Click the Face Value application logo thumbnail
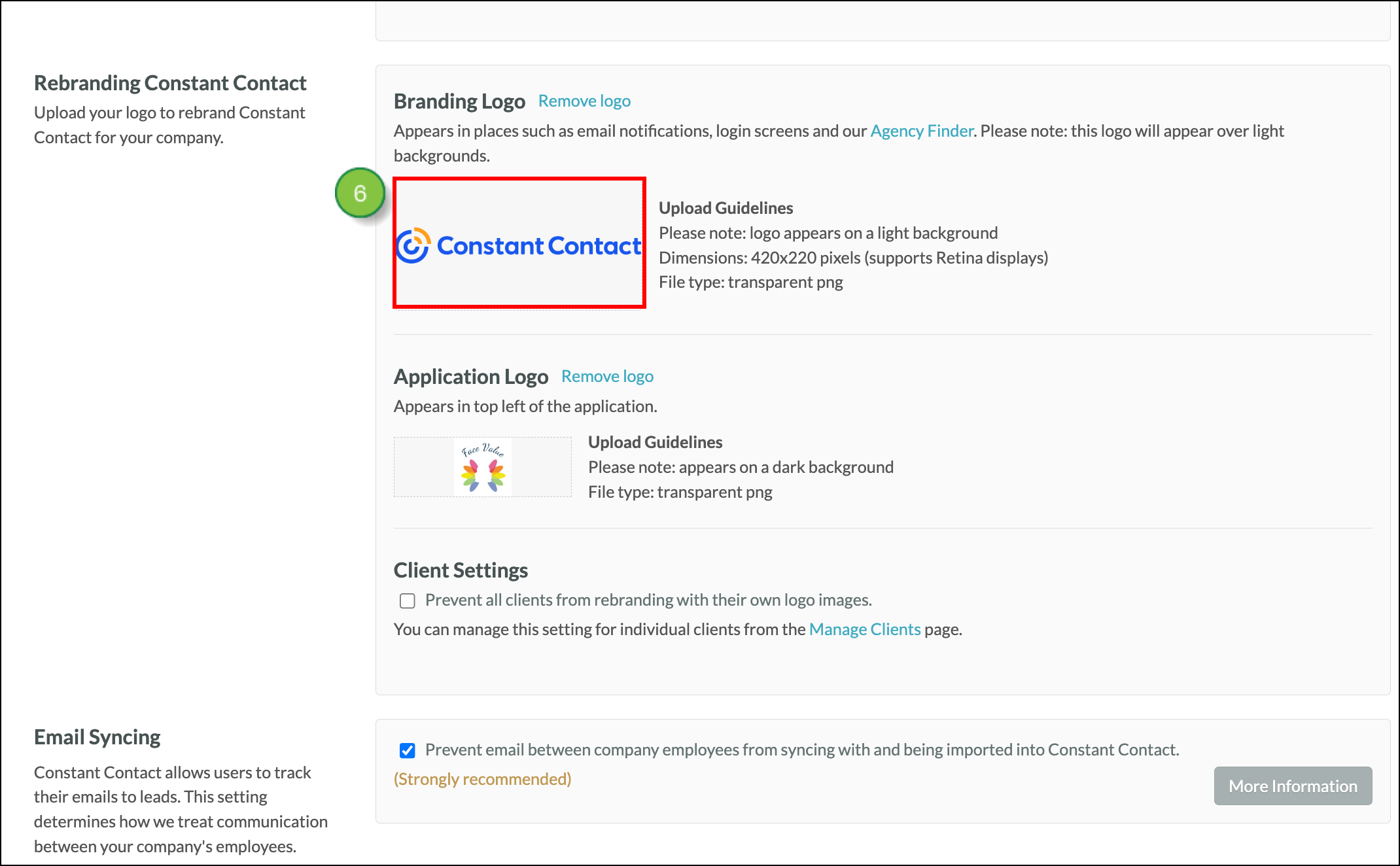Viewport: 1400px width, 866px height. 483,467
